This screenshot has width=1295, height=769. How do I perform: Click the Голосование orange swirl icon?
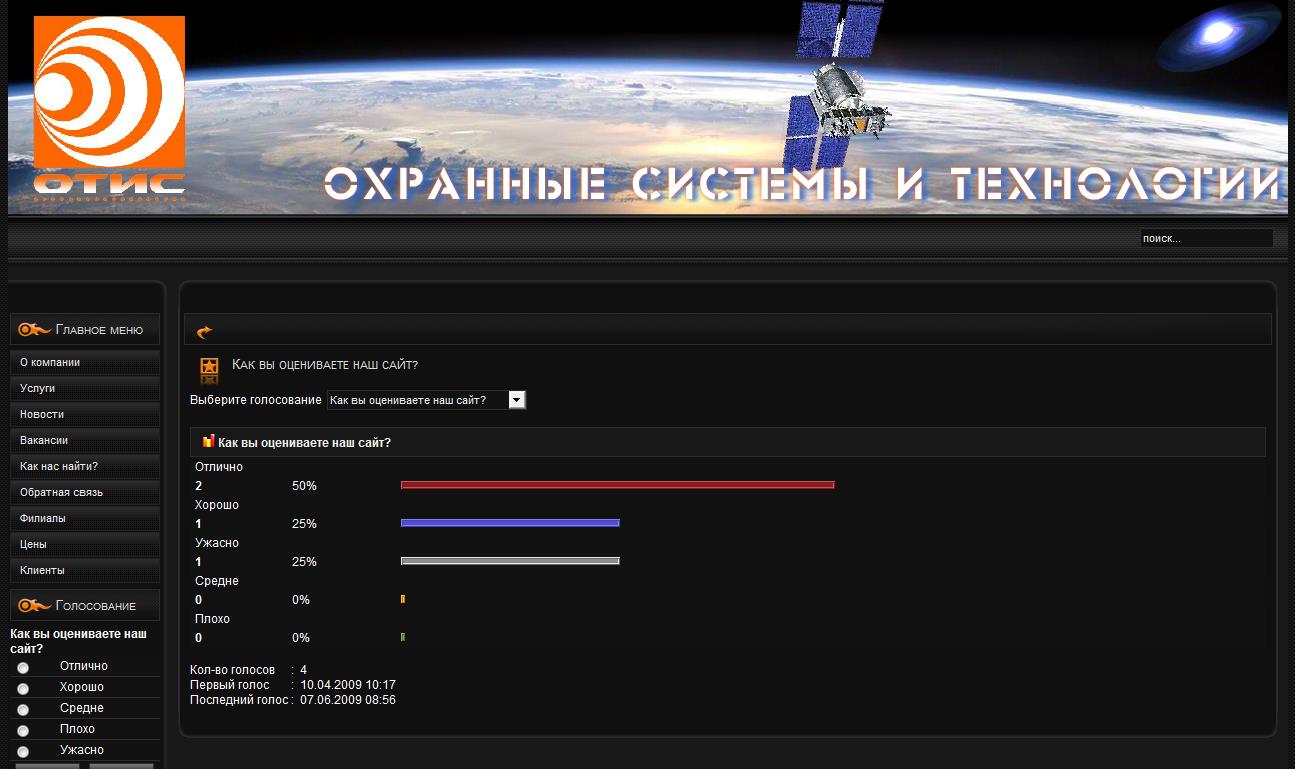click(34, 605)
